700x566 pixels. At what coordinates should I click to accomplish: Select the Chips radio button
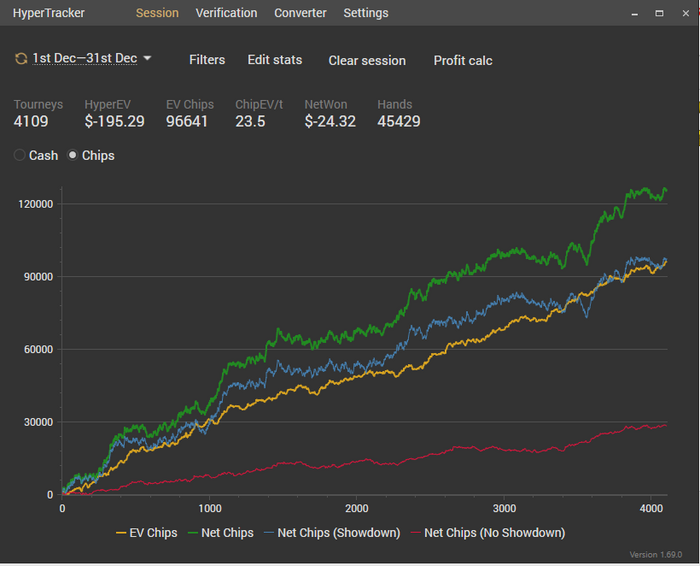(x=73, y=156)
